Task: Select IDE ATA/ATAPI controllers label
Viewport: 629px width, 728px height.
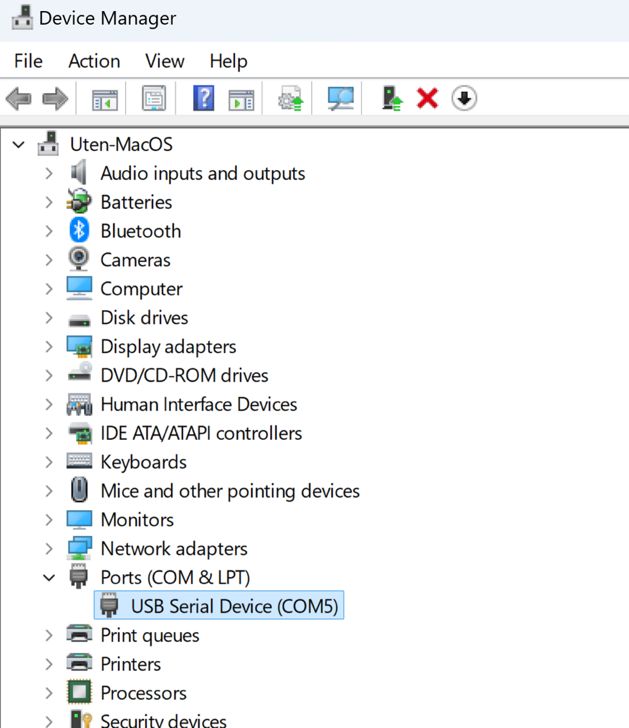Action: click(x=201, y=433)
